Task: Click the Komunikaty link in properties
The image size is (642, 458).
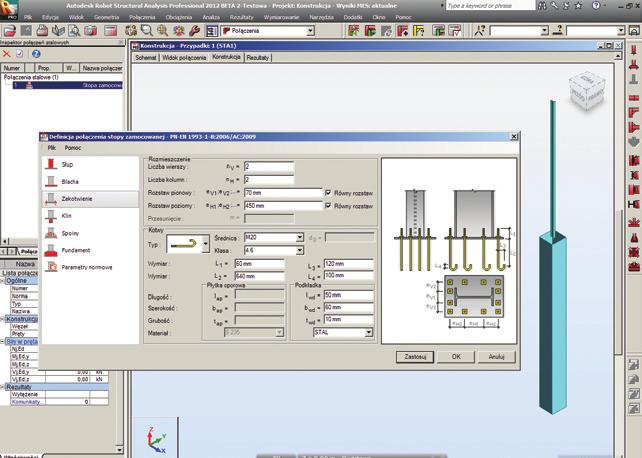Action: (x=26, y=402)
